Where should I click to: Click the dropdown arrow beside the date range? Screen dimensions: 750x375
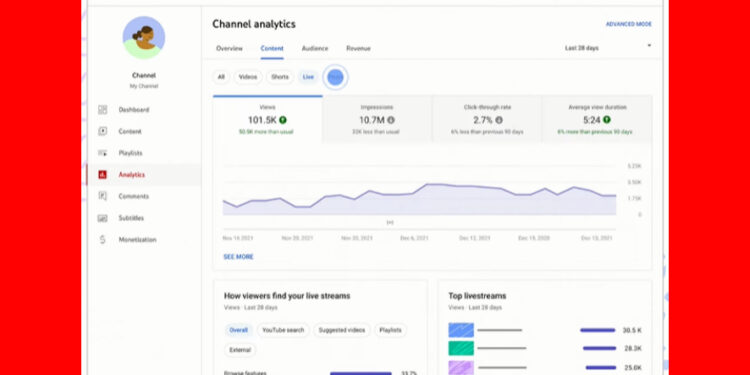pyautogui.click(x=649, y=45)
